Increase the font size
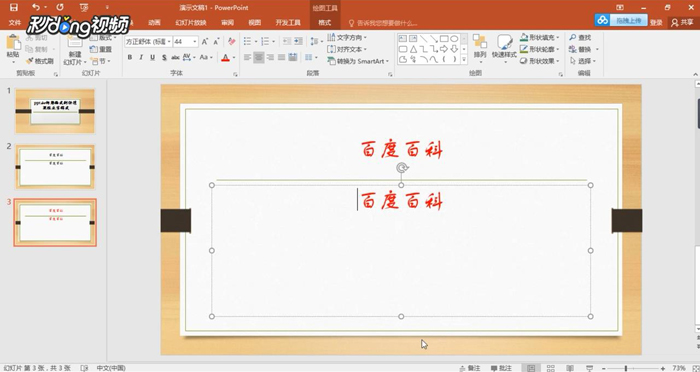This screenshot has height=372, width=700. coord(205,42)
